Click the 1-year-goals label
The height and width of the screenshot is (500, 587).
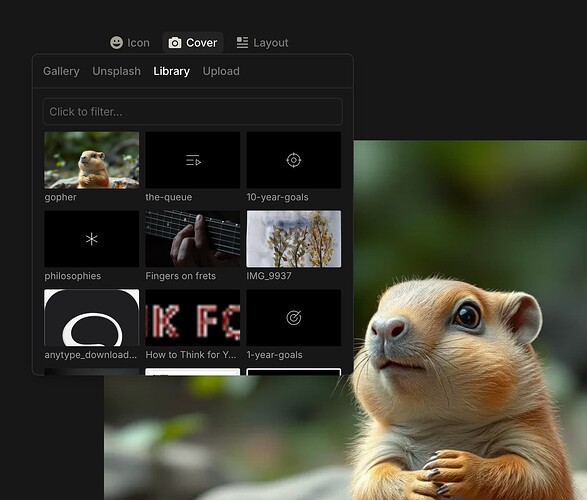point(274,355)
